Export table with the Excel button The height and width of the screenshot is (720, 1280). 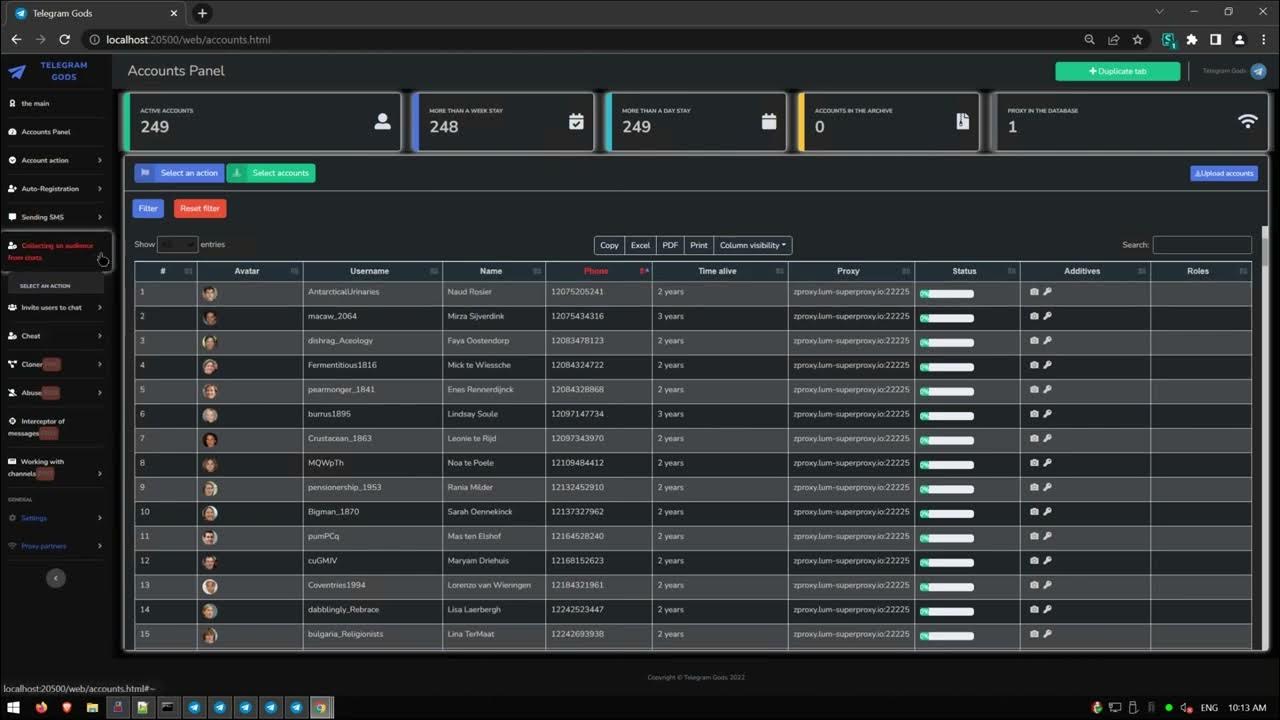click(640, 245)
